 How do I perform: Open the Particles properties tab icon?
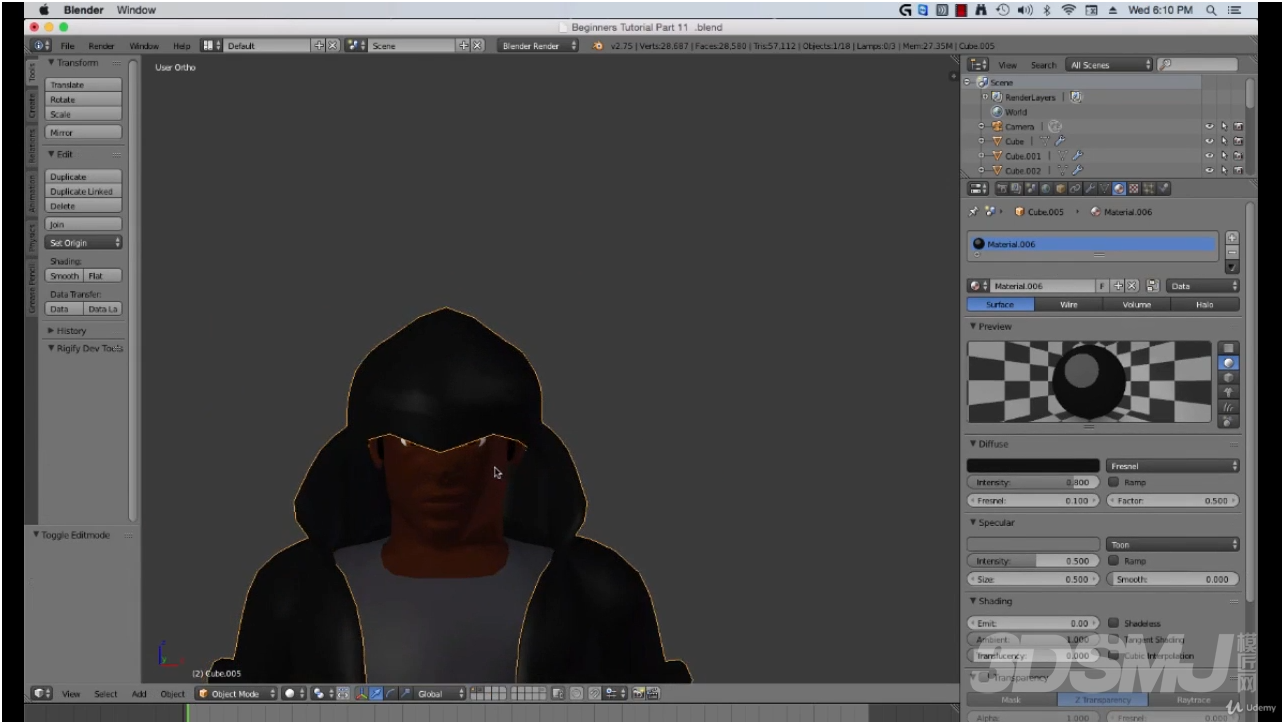(1148, 188)
